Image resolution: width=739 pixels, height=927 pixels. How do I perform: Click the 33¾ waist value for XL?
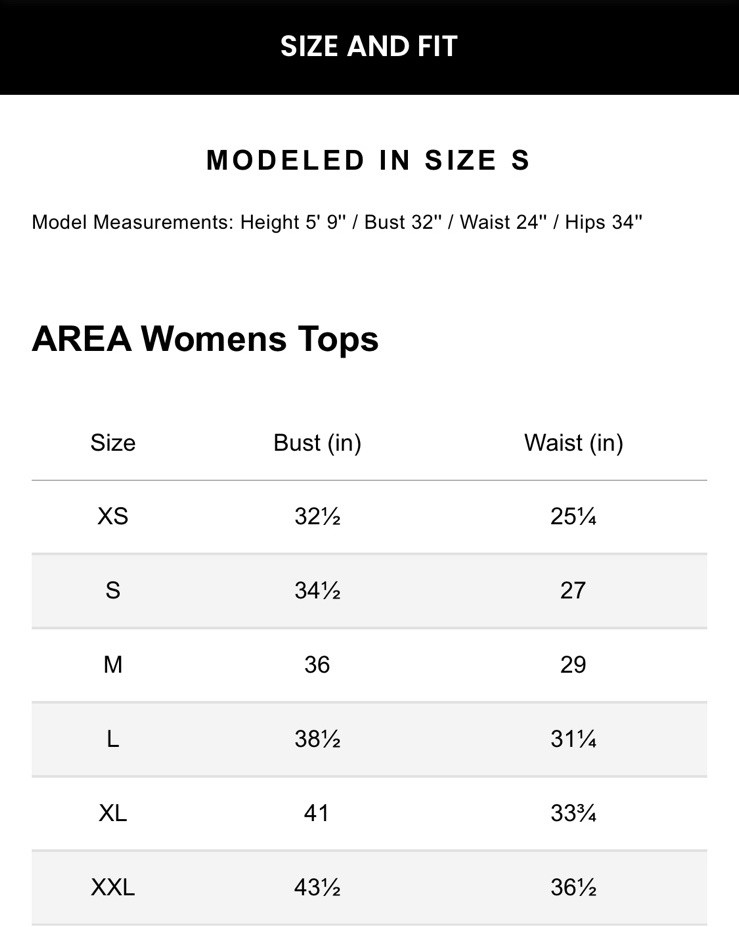(573, 813)
